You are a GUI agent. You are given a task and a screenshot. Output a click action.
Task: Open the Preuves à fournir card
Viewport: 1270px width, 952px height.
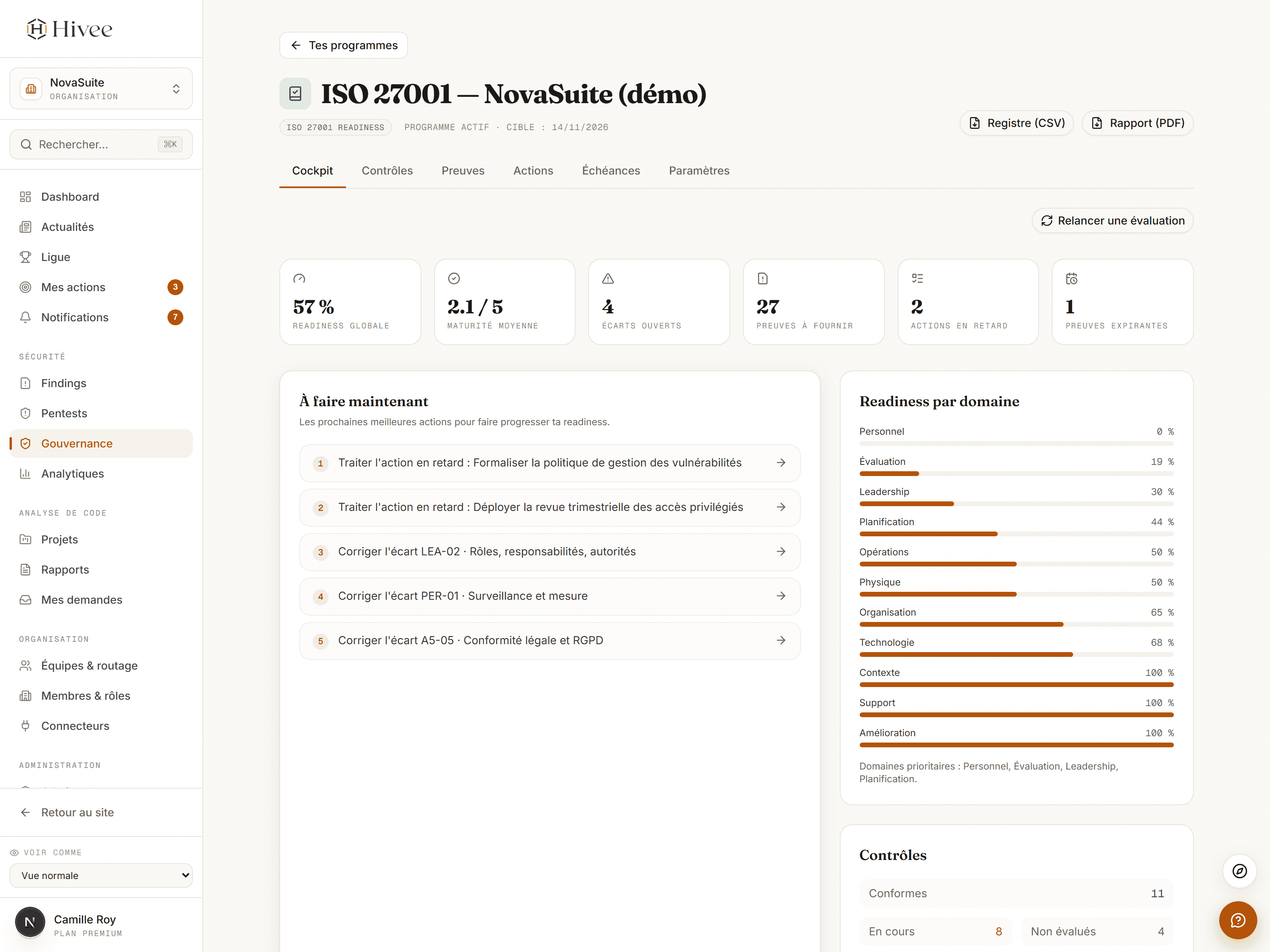[x=814, y=302]
